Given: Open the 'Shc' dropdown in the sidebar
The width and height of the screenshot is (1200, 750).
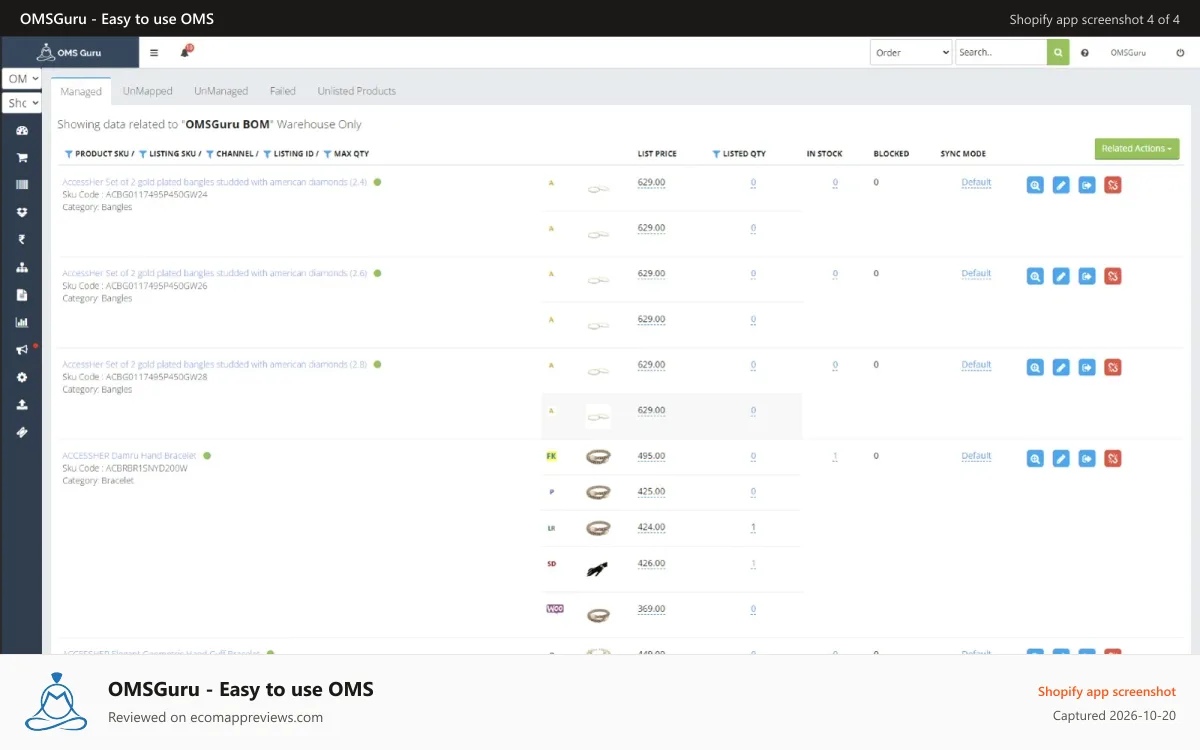Looking at the screenshot, I should coord(21,102).
